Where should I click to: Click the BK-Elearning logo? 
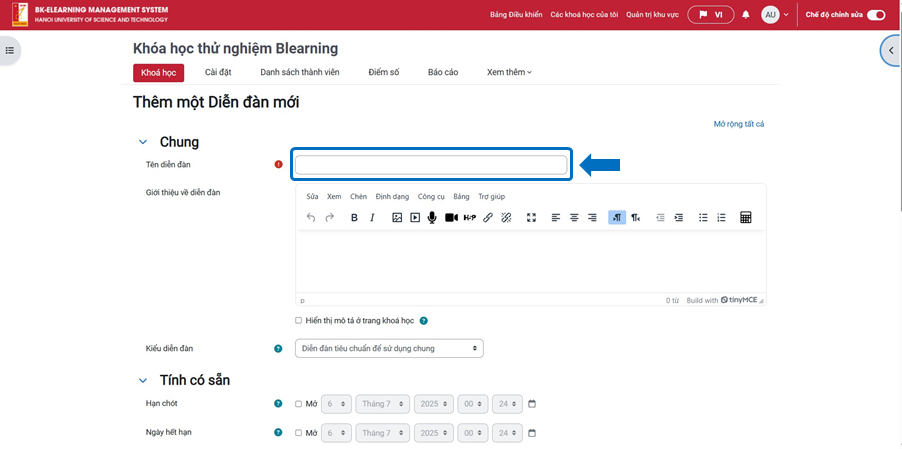[20, 15]
